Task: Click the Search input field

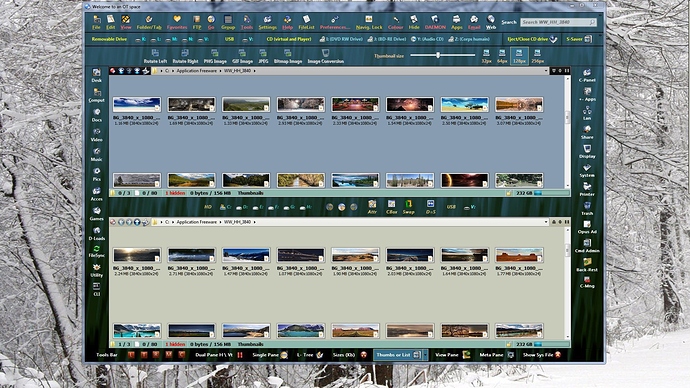Action: pyautogui.click(x=558, y=22)
